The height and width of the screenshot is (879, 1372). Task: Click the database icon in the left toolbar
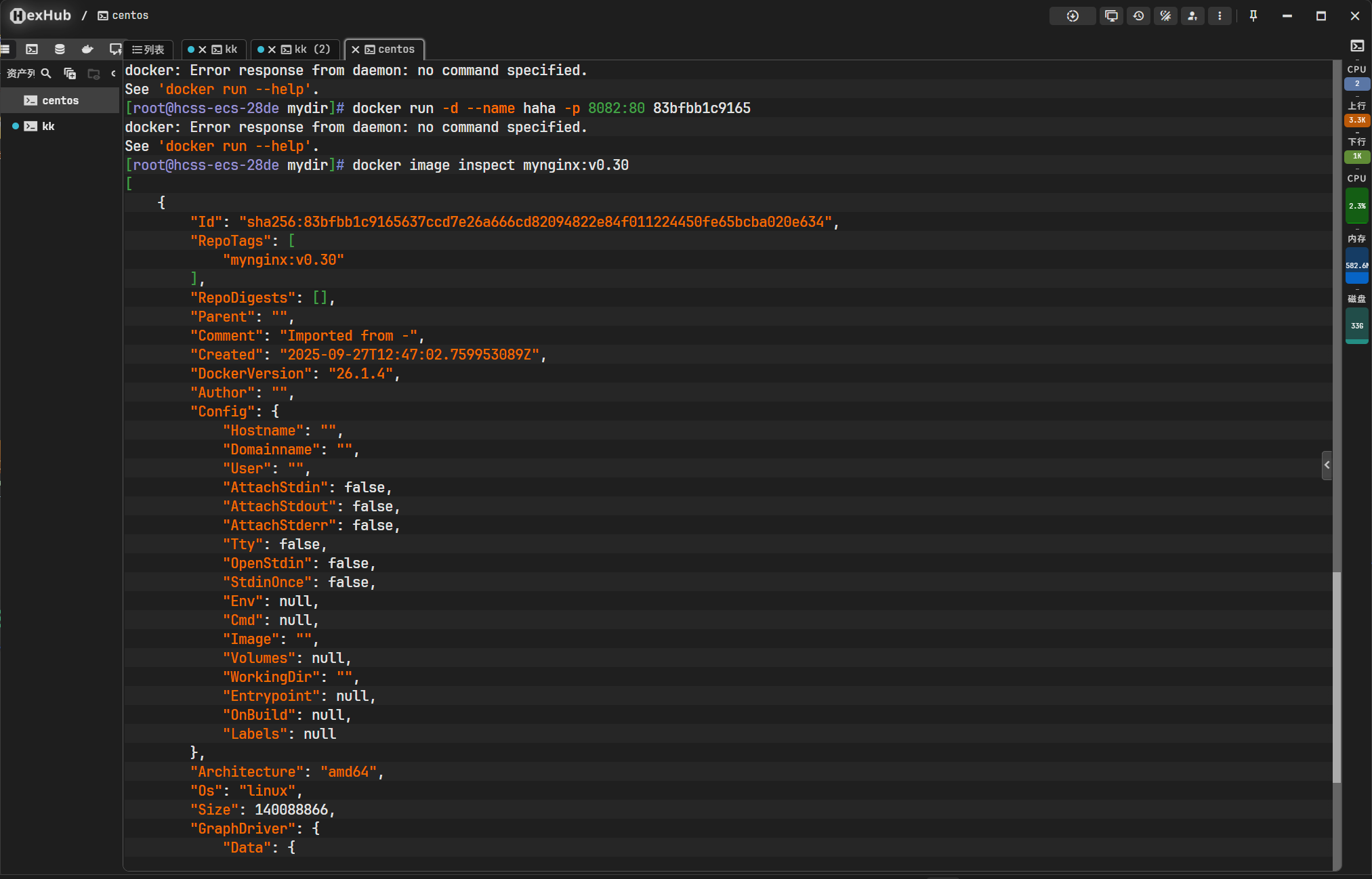(x=60, y=49)
